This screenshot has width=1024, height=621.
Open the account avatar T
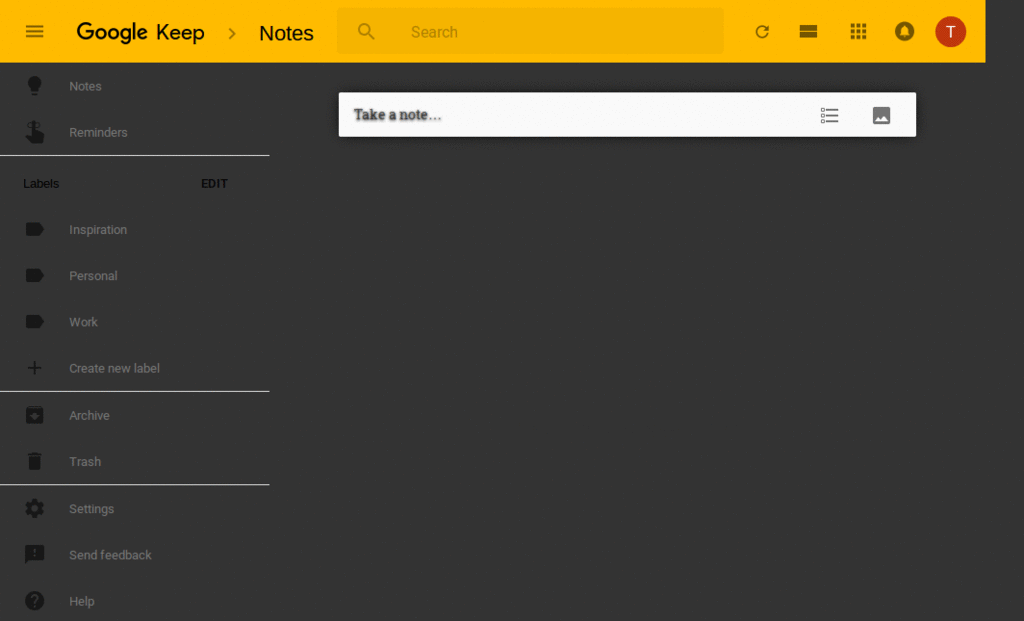950,31
